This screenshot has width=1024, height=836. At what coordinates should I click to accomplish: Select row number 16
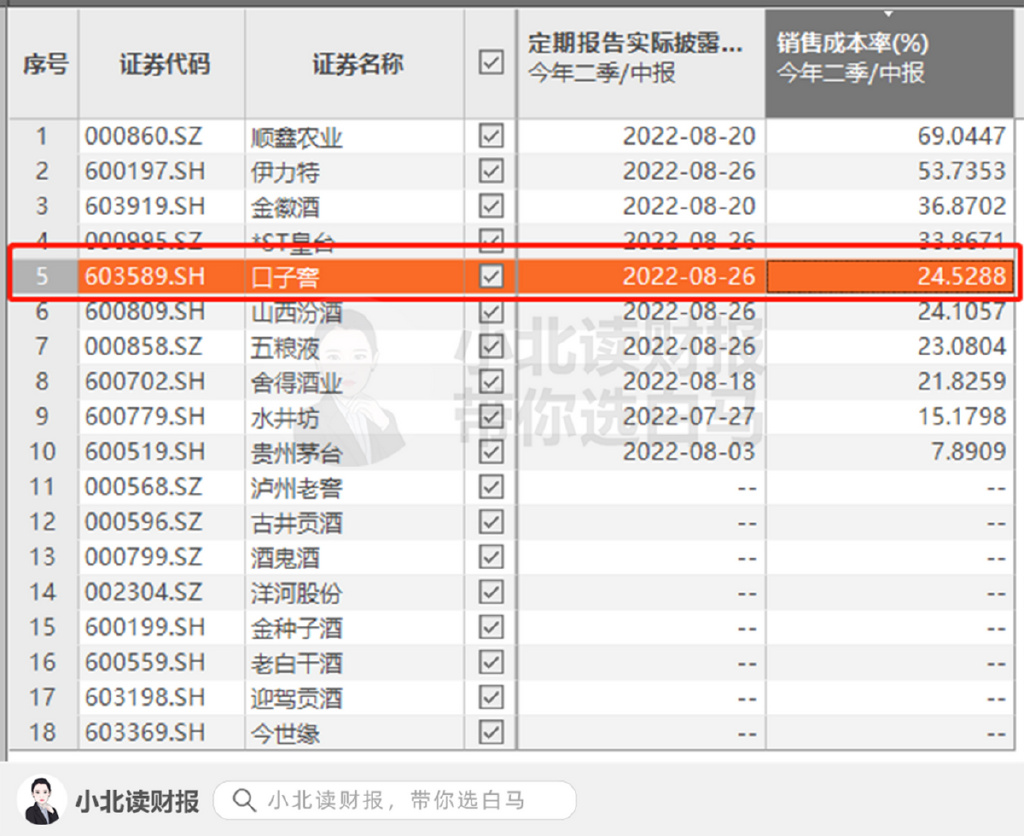point(42,663)
